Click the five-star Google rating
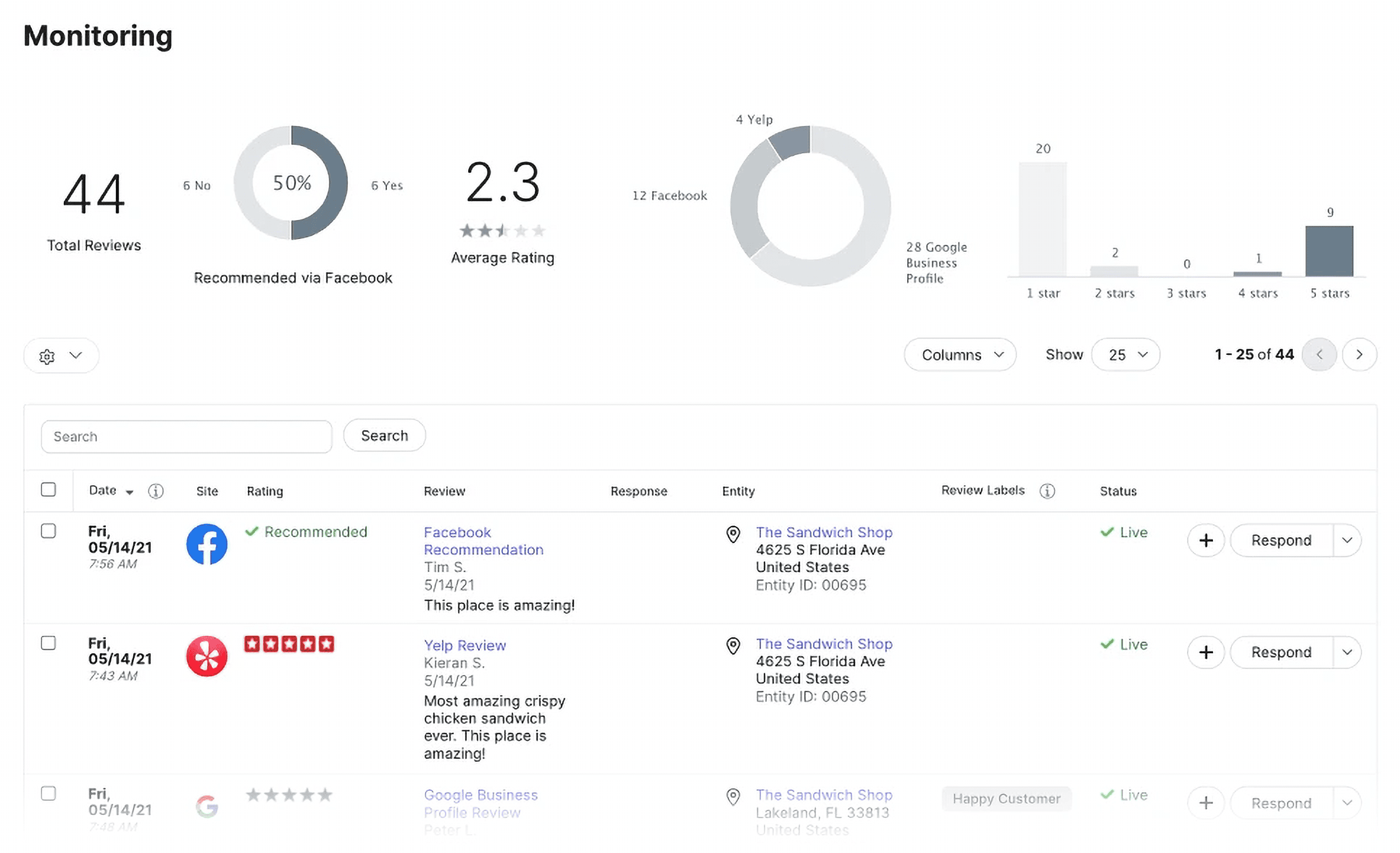This screenshot has height=853, width=1400. [289, 794]
